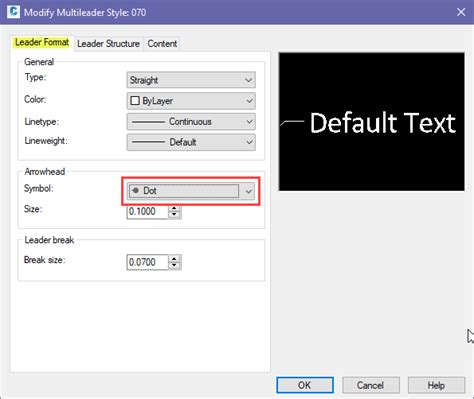Open the Linetype dropdown showing Continuous

191,122
